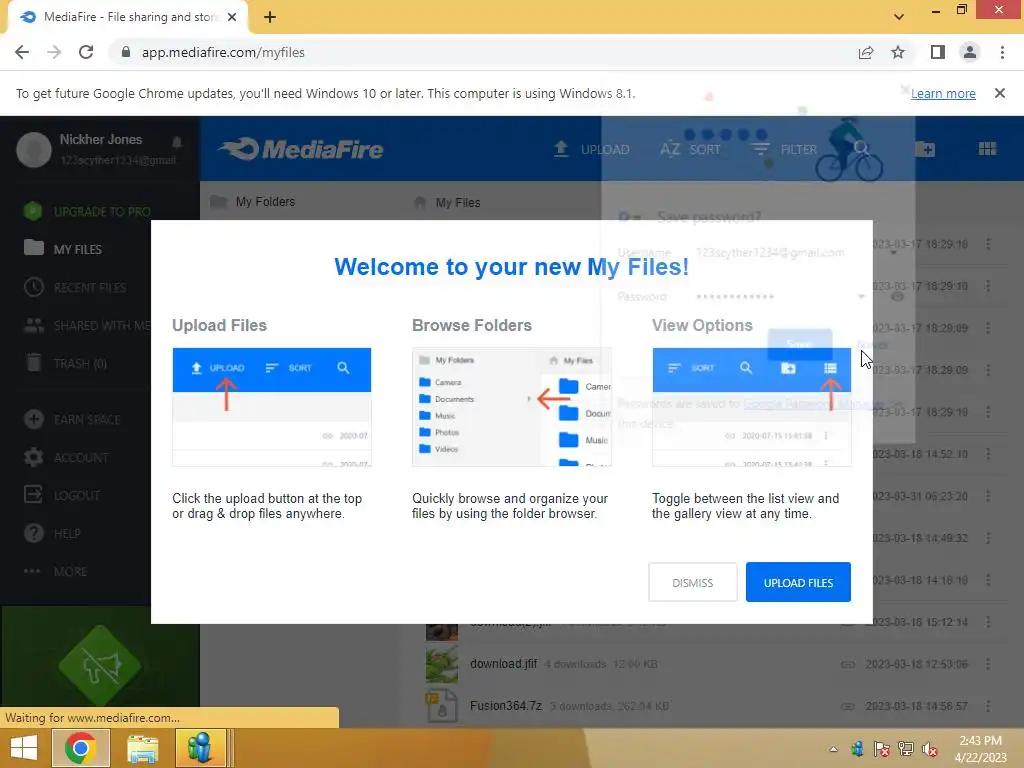The width and height of the screenshot is (1024, 768).
Task: Click the Nickher Jones profile avatar
Action: 34,150
